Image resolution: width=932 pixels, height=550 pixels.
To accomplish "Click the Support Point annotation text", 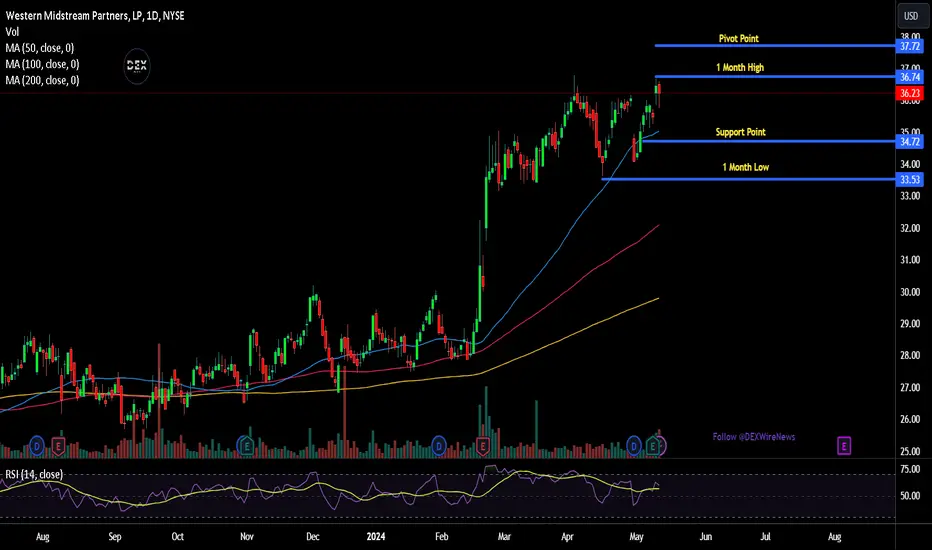I will (x=741, y=132).
